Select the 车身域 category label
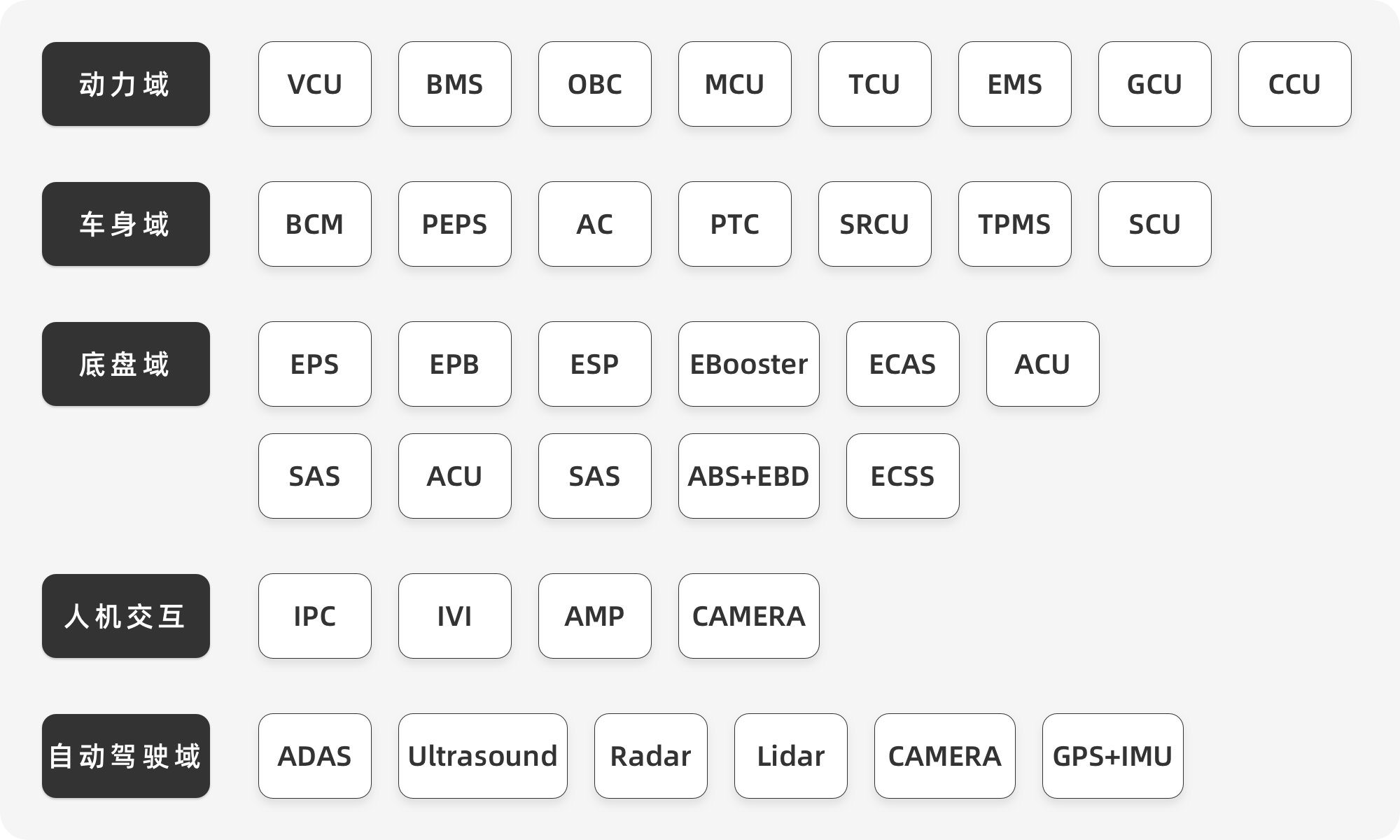1400x840 pixels. click(x=126, y=224)
